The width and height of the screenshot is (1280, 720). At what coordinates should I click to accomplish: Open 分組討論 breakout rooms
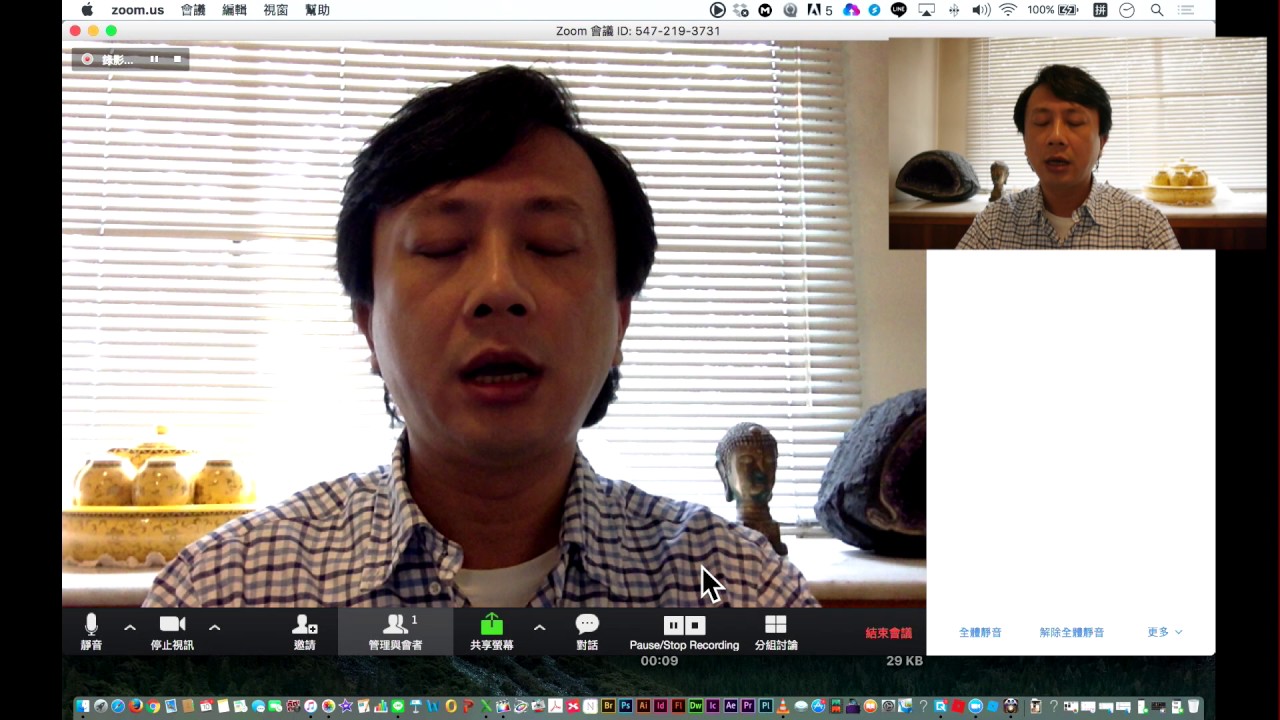(x=776, y=632)
